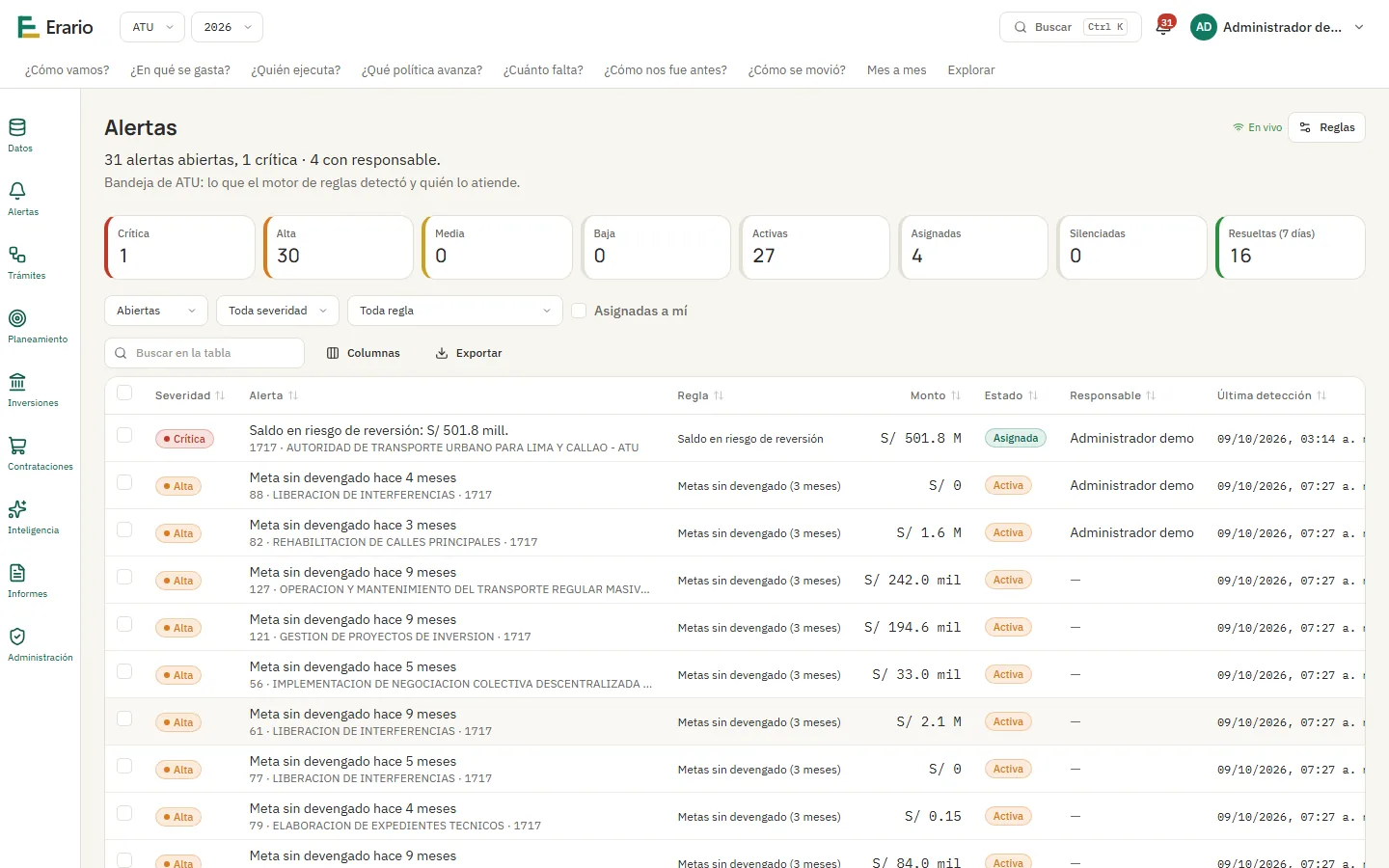Tick checkbox for Meta 88 LIBERACION row
Viewport: 1389px width, 868px height.
click(124, 482)
